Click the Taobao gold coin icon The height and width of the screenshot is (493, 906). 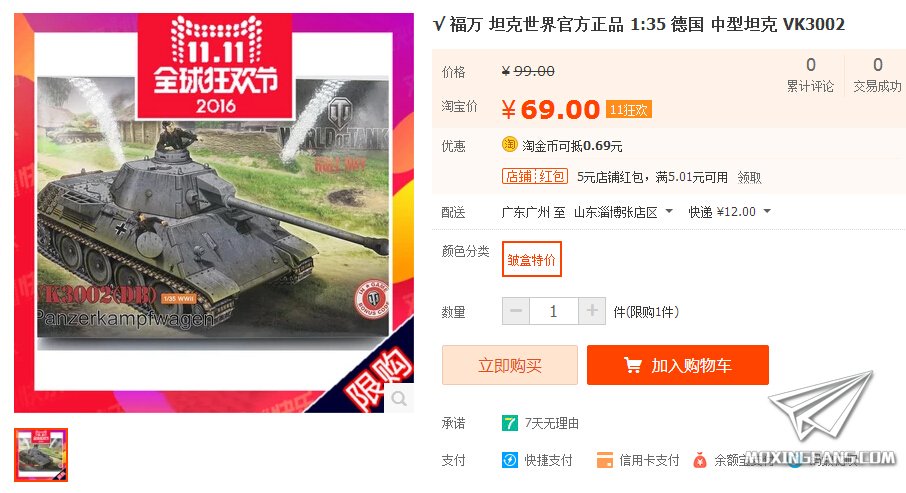(509, 144)
